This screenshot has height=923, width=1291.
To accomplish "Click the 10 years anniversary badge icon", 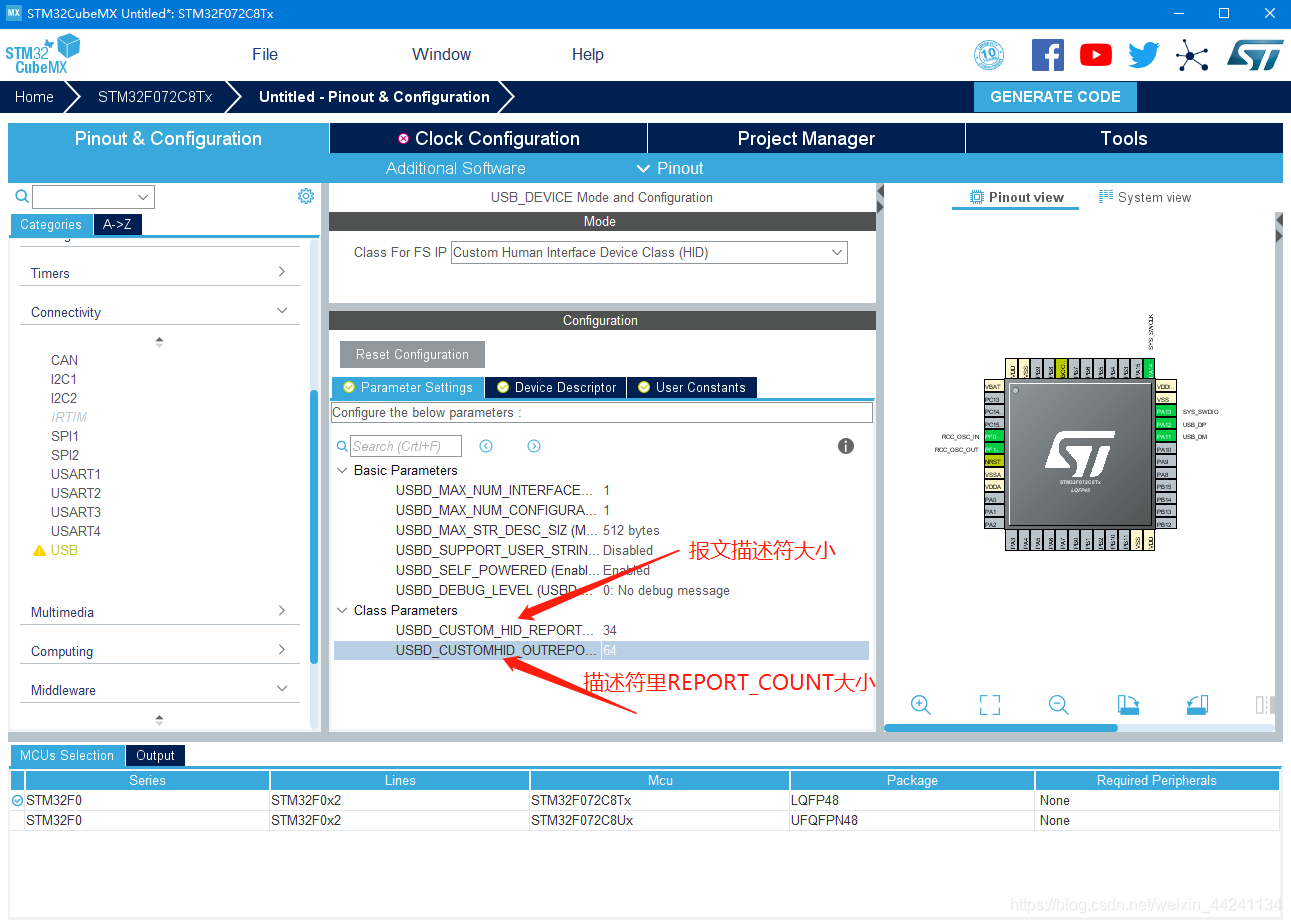I will 989,54.
